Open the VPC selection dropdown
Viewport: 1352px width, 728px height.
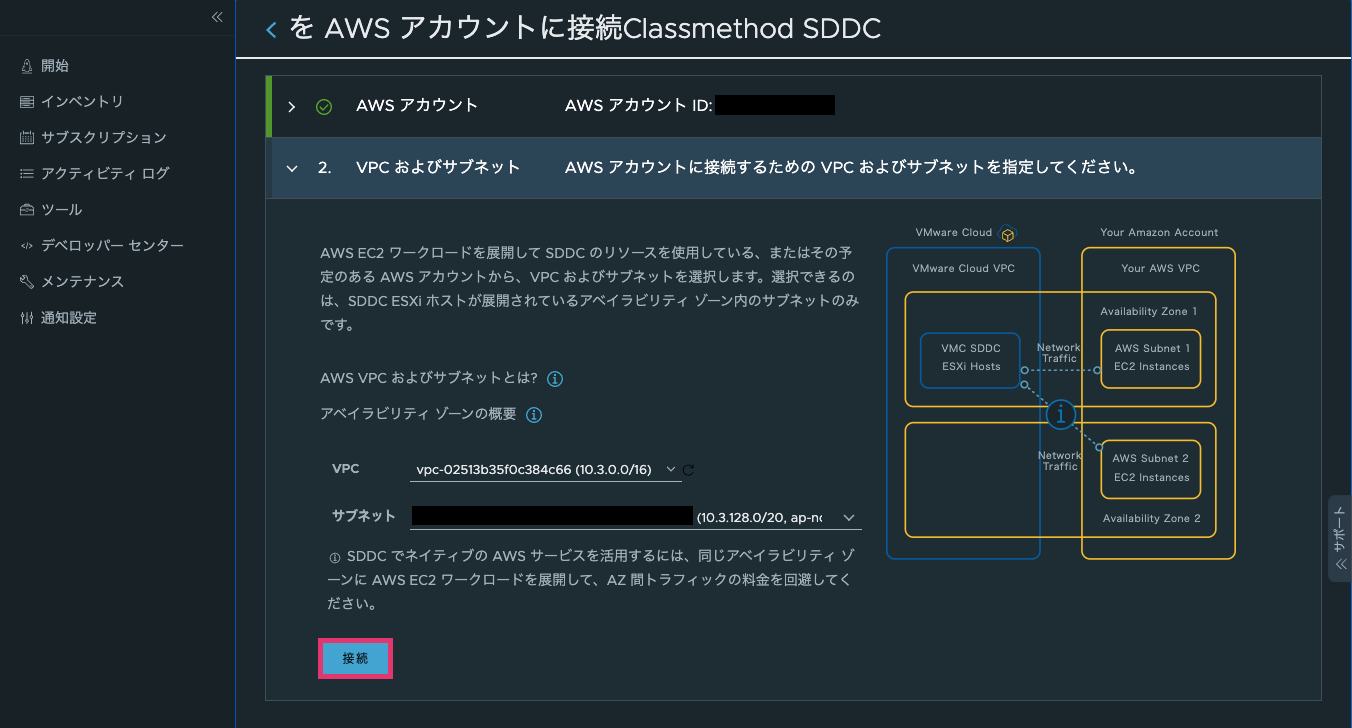pyautogui.click(x=671, y=468)
